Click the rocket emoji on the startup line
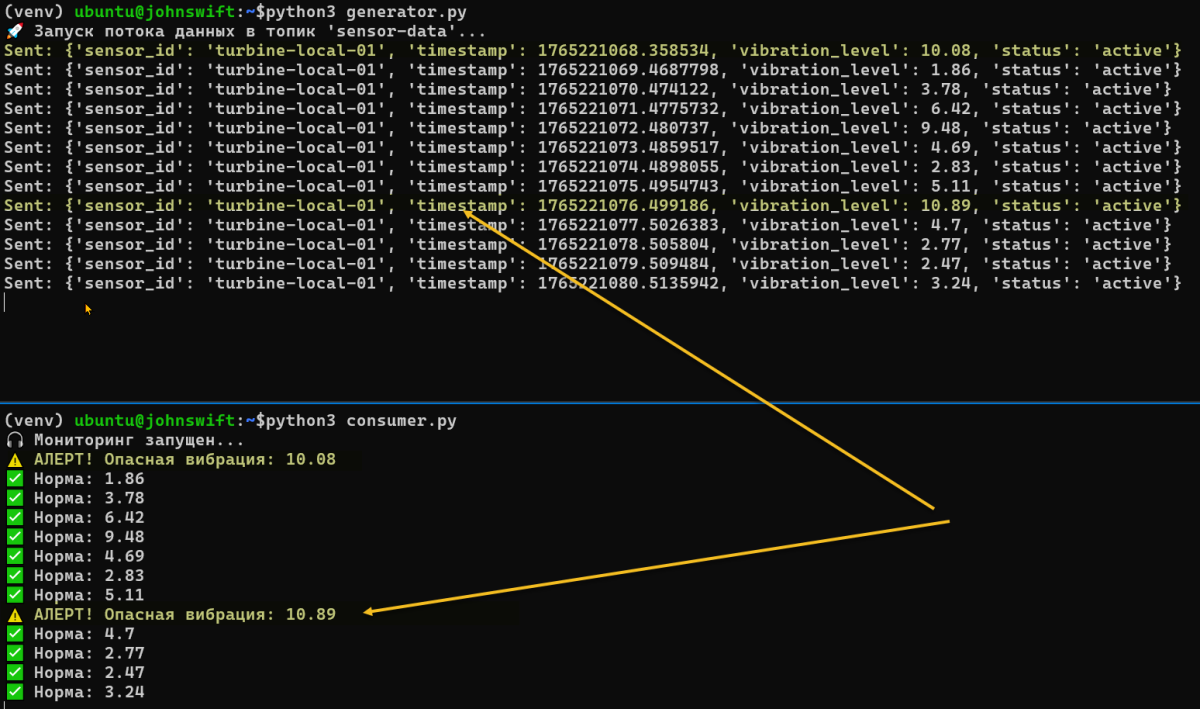 tap(14, 31)
